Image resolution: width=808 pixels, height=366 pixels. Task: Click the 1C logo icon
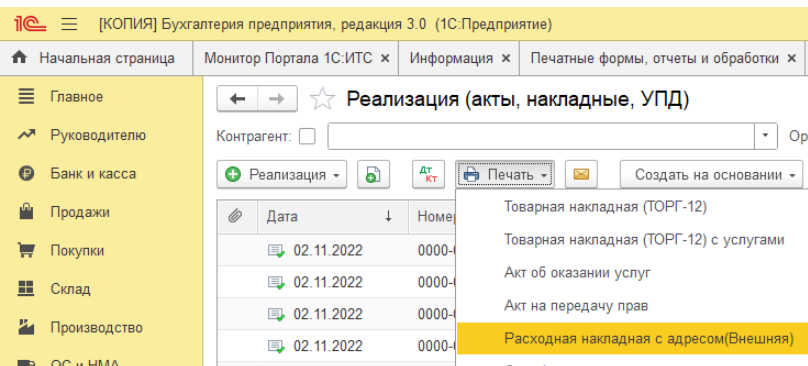tap(30, 24)
